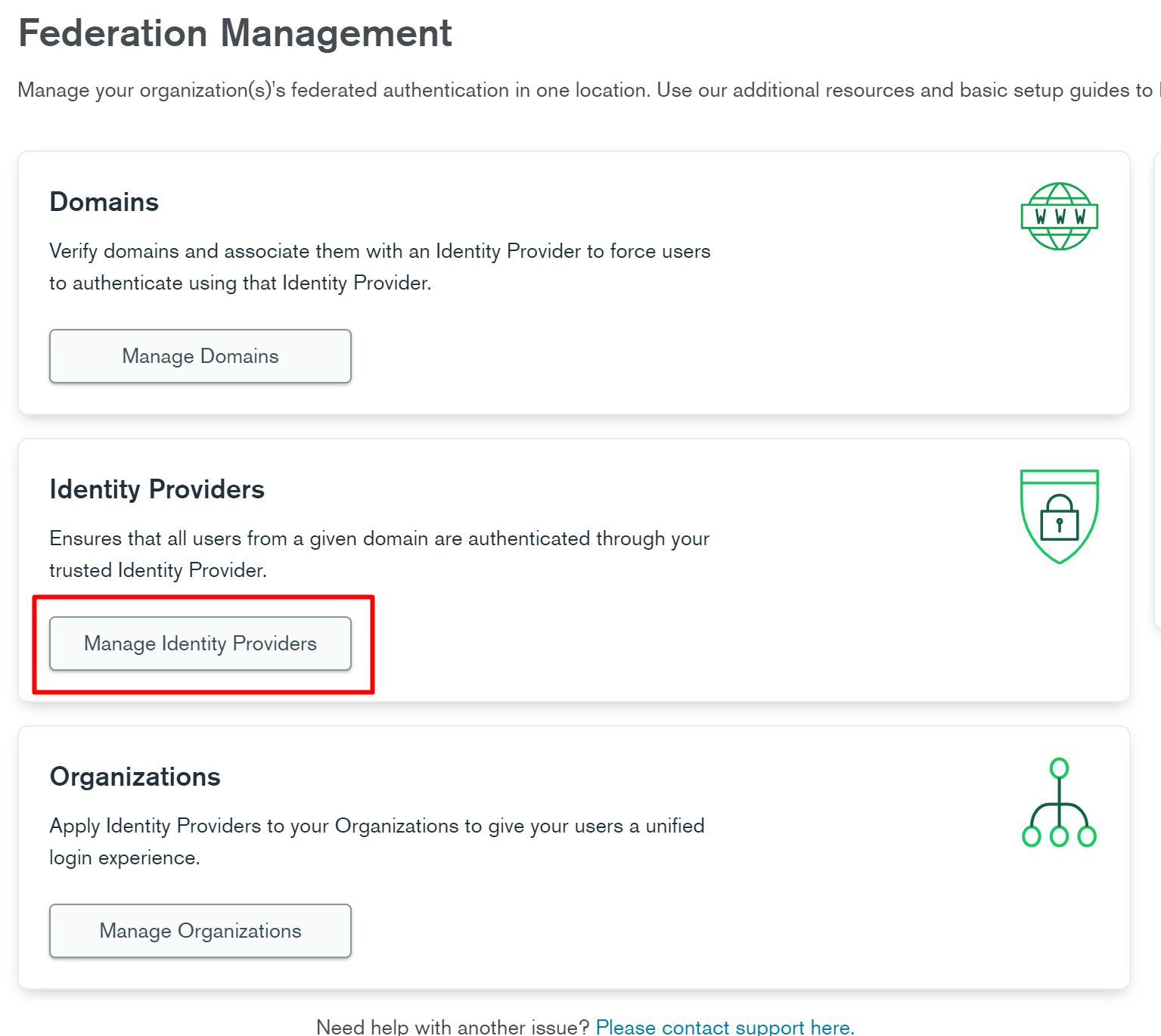Open Manage Domains
1161x1036 pixels.
click(x=200, y=356)
